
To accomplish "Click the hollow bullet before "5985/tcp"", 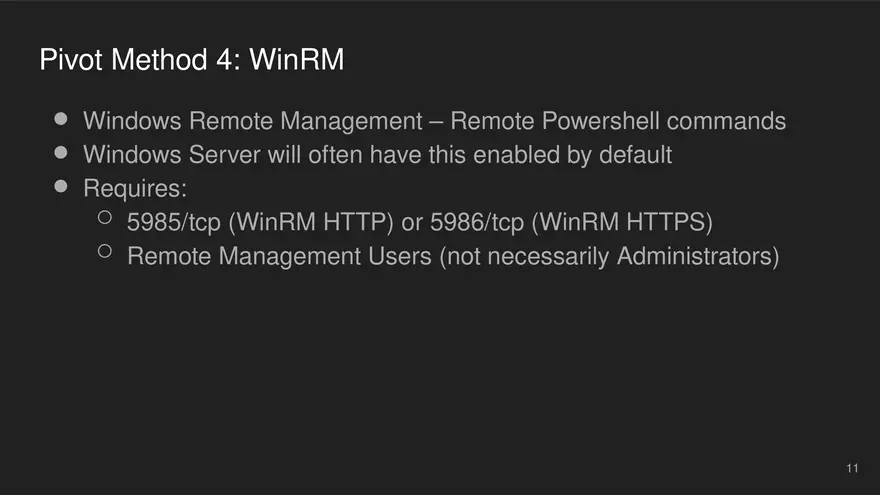I will pos(105,217).
